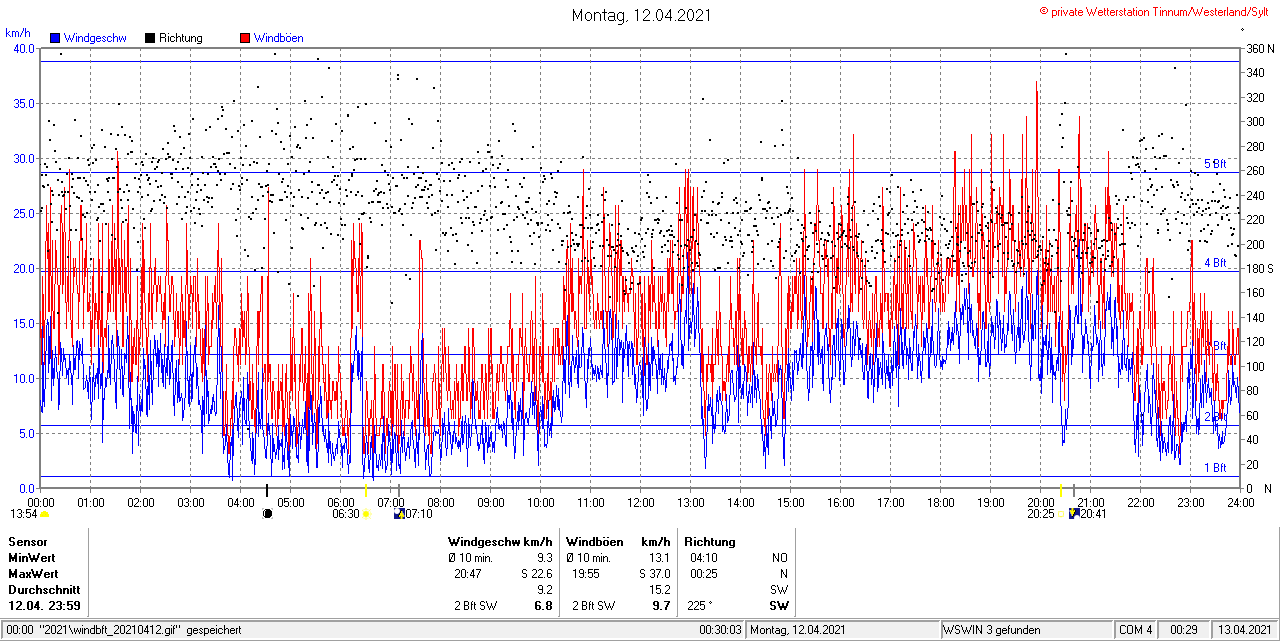Click the 00:29 status field
Screen dimensions: 1280x641
click(1184, 630)
